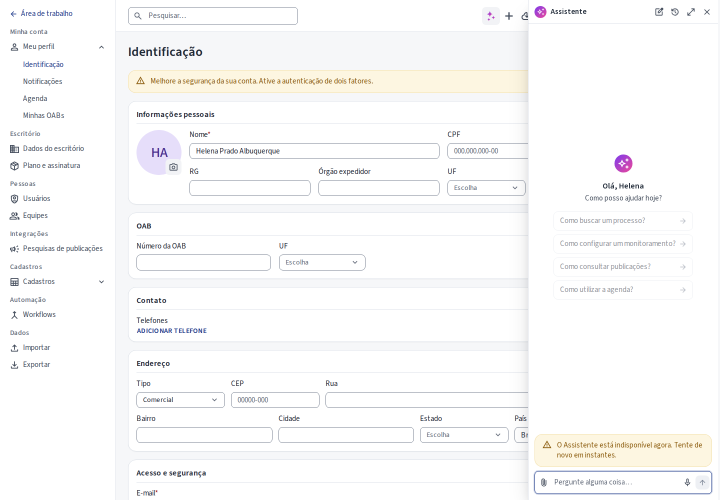The image size is (720, 500).
Task: Open Pesquisas de publicações
Action: click(x=56, y=248)
